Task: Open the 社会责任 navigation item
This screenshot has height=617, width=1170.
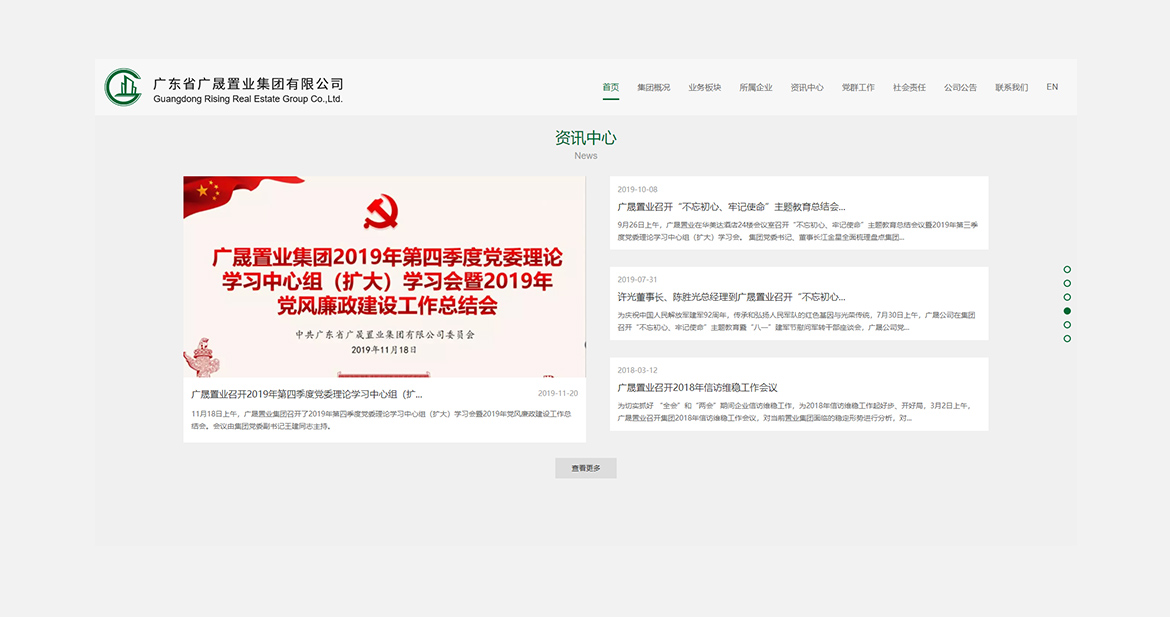Action: [909, 87]
